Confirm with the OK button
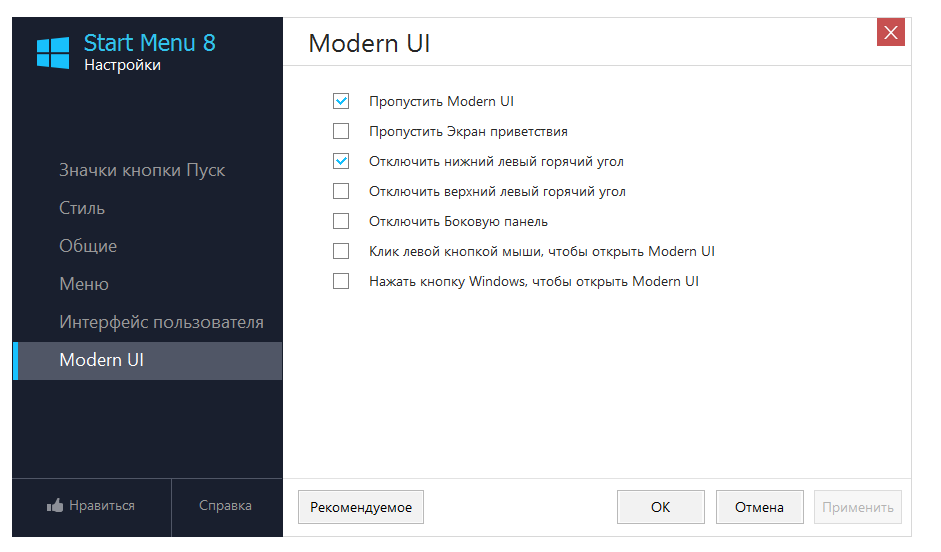Viewport: 941px width, 552px height. click(660, 507)
